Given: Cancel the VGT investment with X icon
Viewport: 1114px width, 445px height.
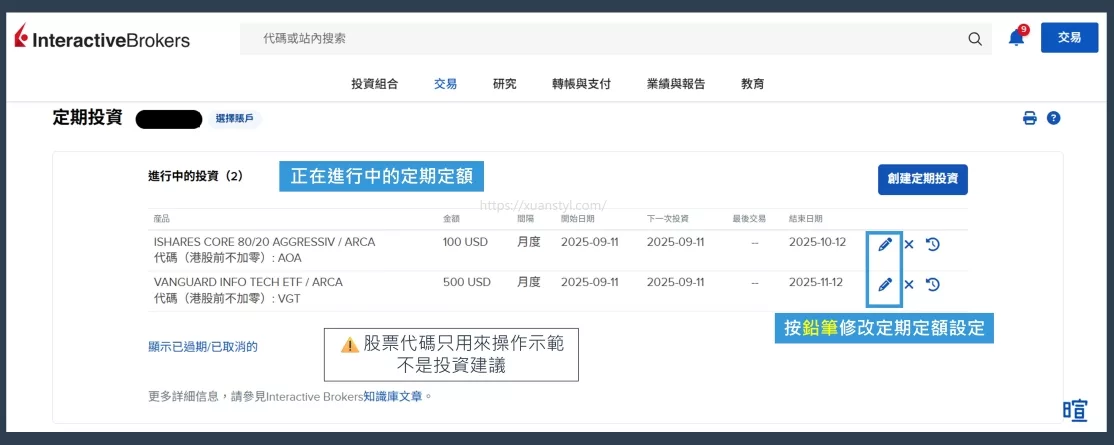Looking at the screenshot, I should pyautogui.click(x=909, y=284).
